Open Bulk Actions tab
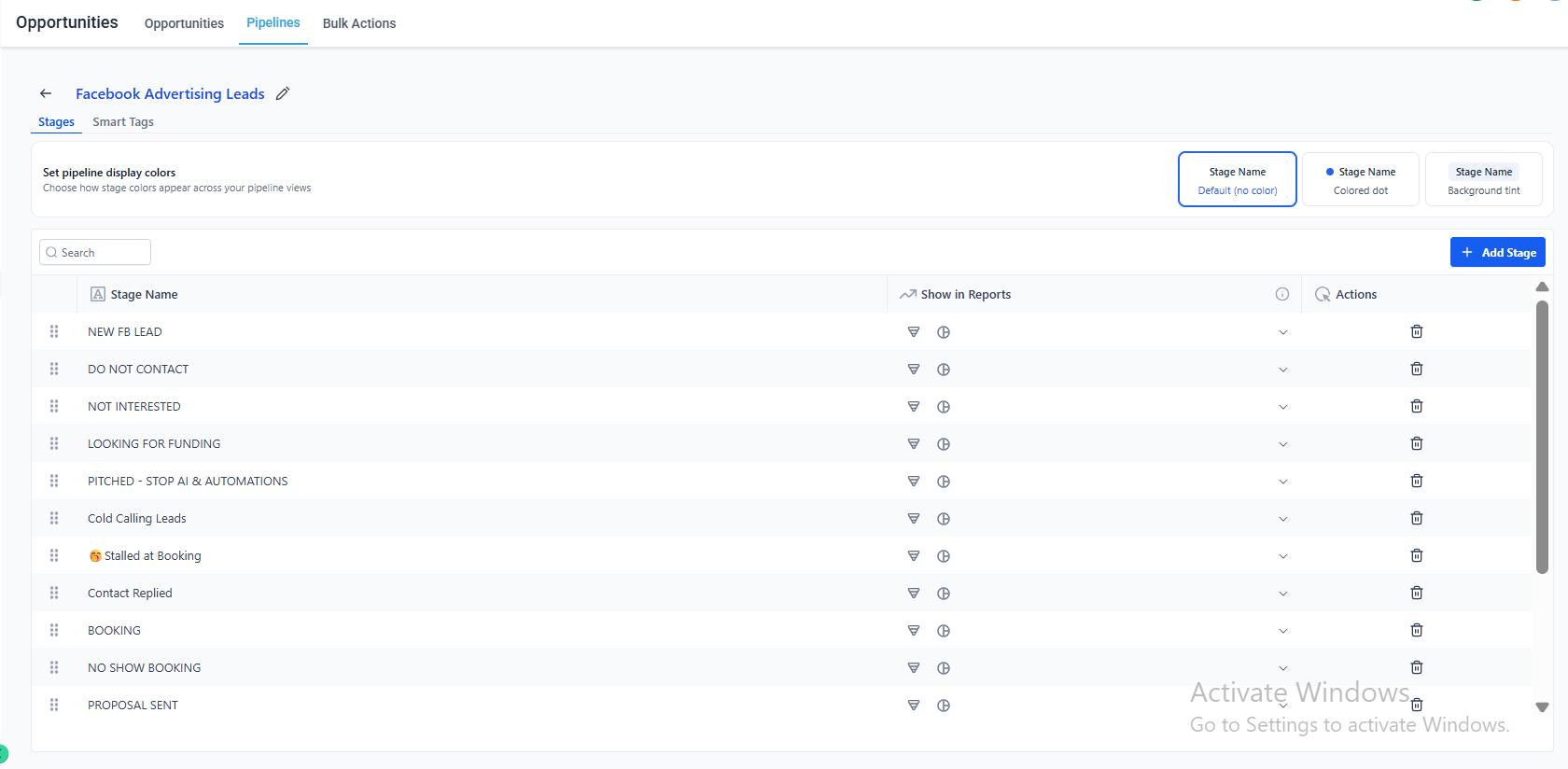The height and width of the screenshot is (769, 1568). point(359,23)
